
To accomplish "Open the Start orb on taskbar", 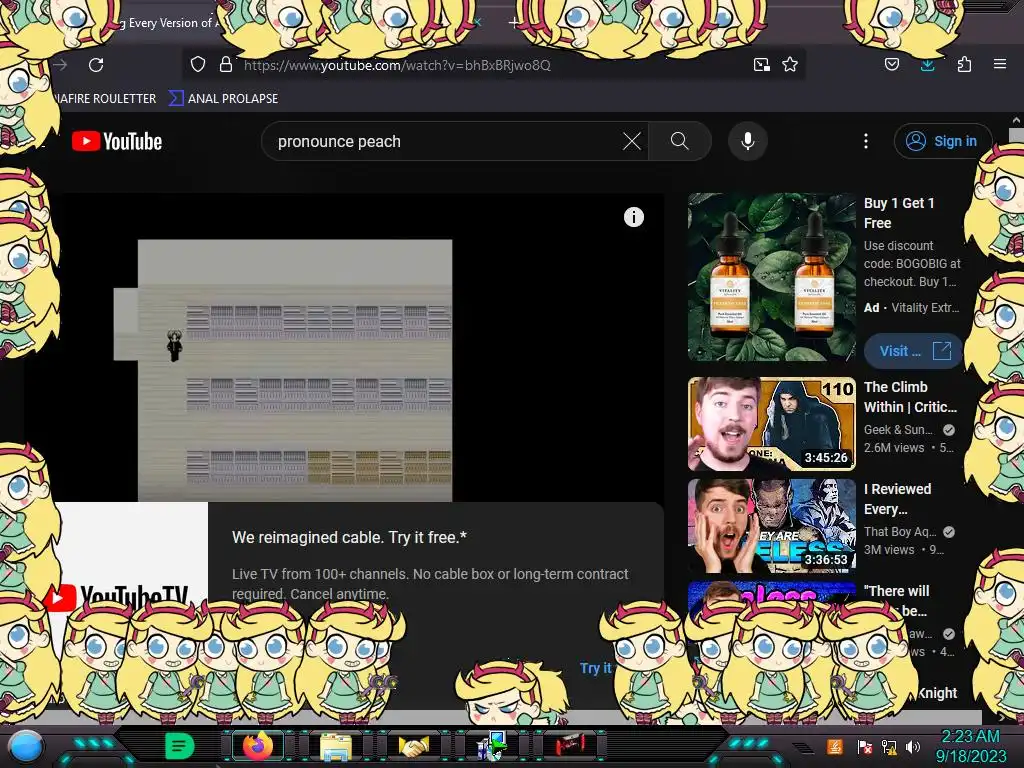I will 26,746.
